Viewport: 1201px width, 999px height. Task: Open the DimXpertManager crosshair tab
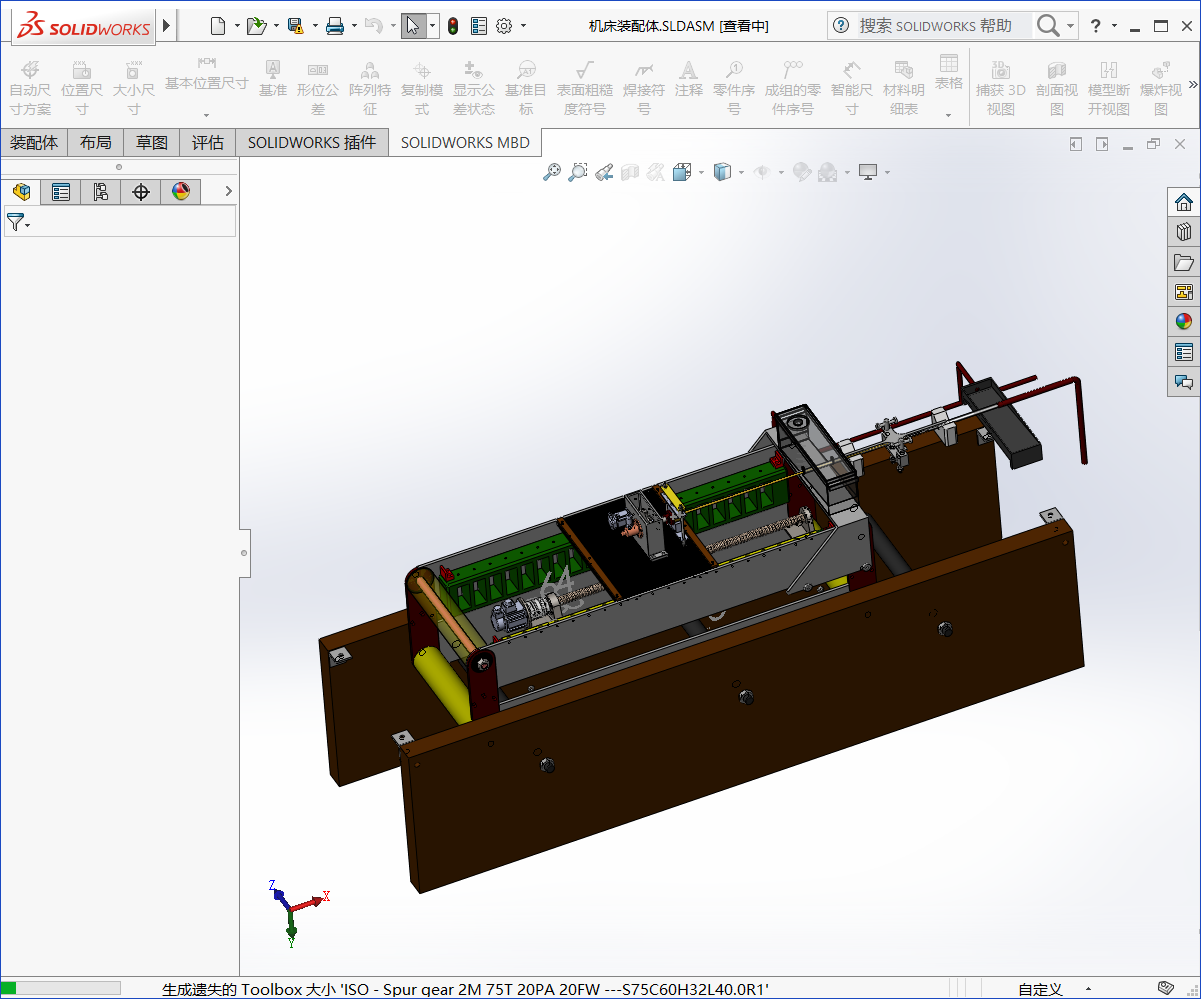[x=141, y=192]
